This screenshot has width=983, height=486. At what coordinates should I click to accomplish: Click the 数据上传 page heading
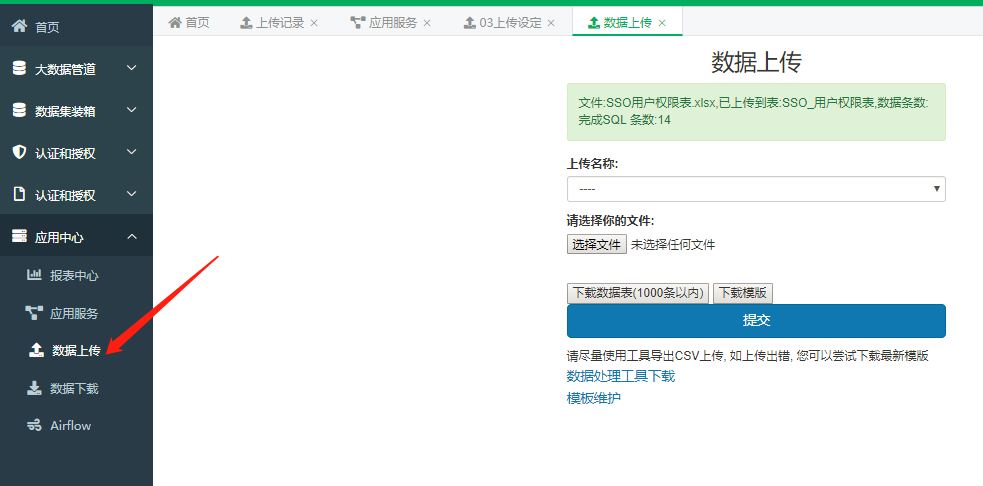coord(756,62)
